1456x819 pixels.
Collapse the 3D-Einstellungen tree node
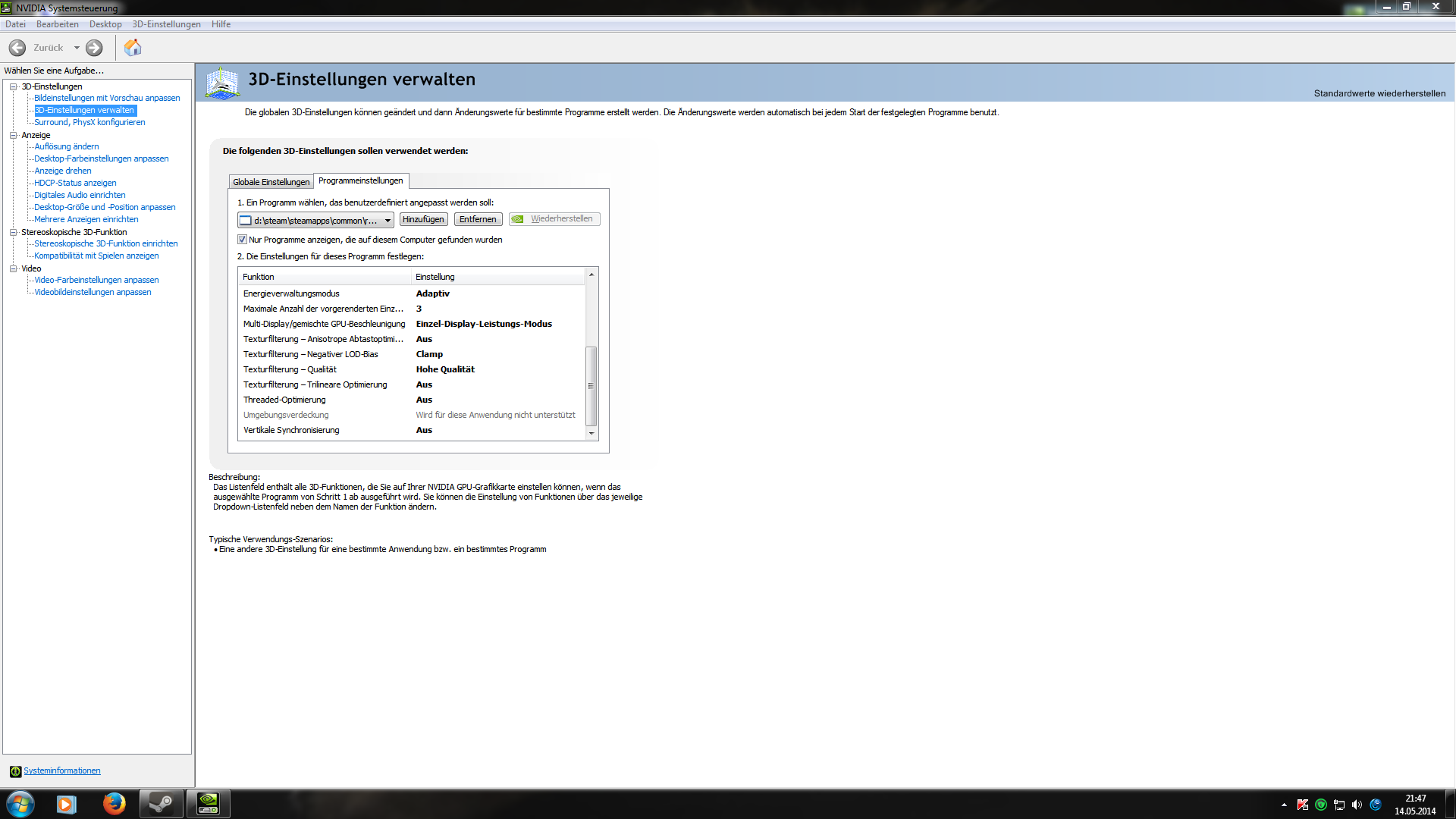(13, 86)
